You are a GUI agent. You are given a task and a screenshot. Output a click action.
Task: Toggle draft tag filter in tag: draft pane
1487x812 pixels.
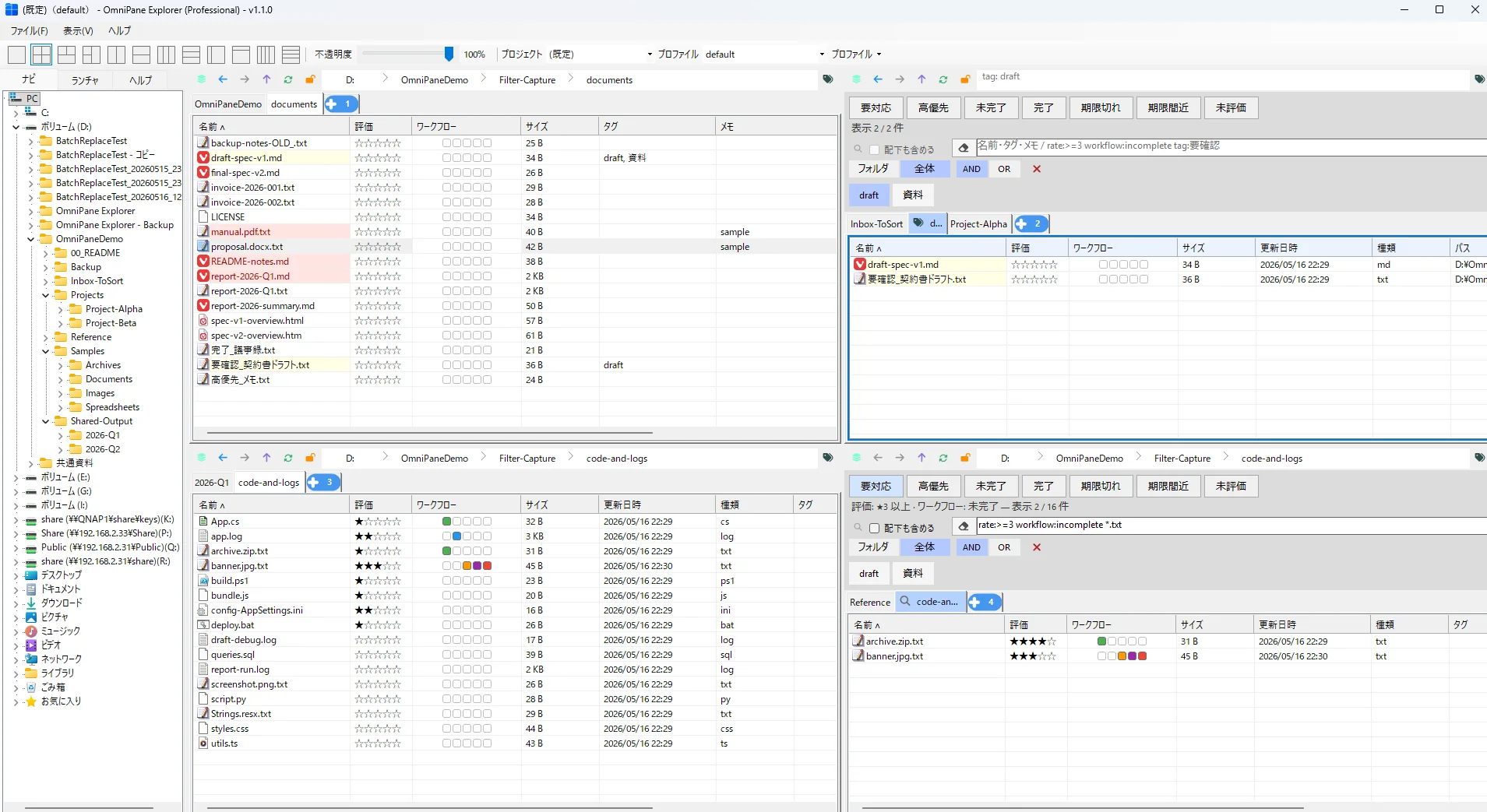click(x=869, y=195)
